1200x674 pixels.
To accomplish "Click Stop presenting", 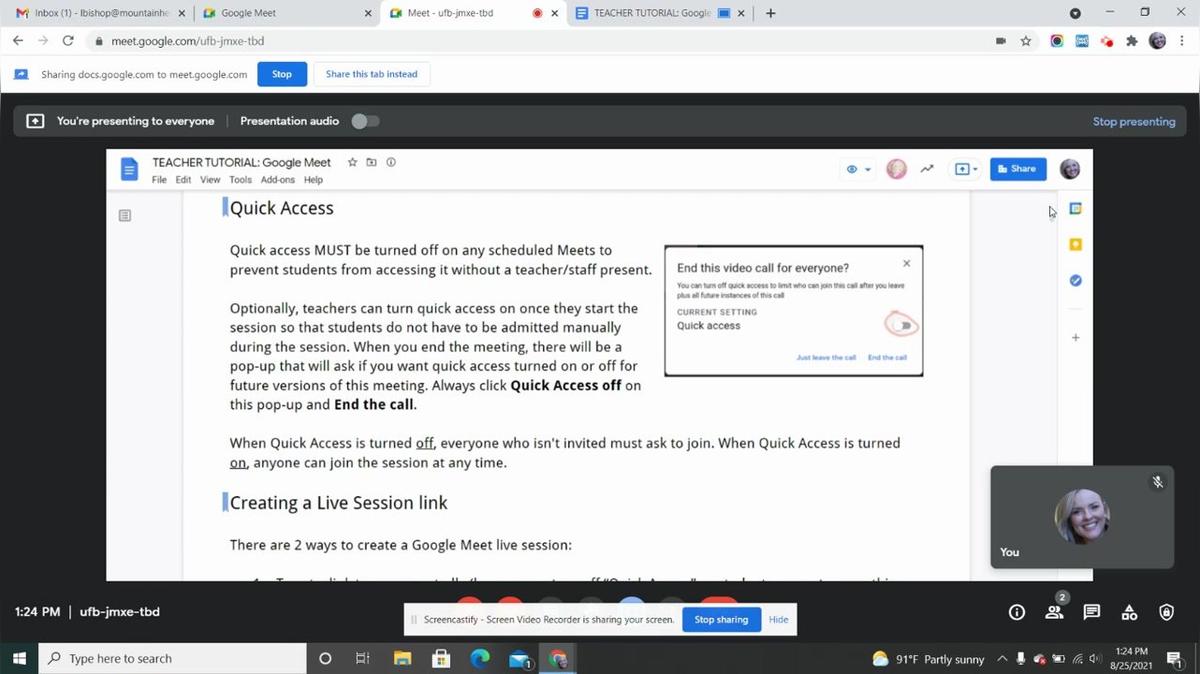I will click(1134, 121).
